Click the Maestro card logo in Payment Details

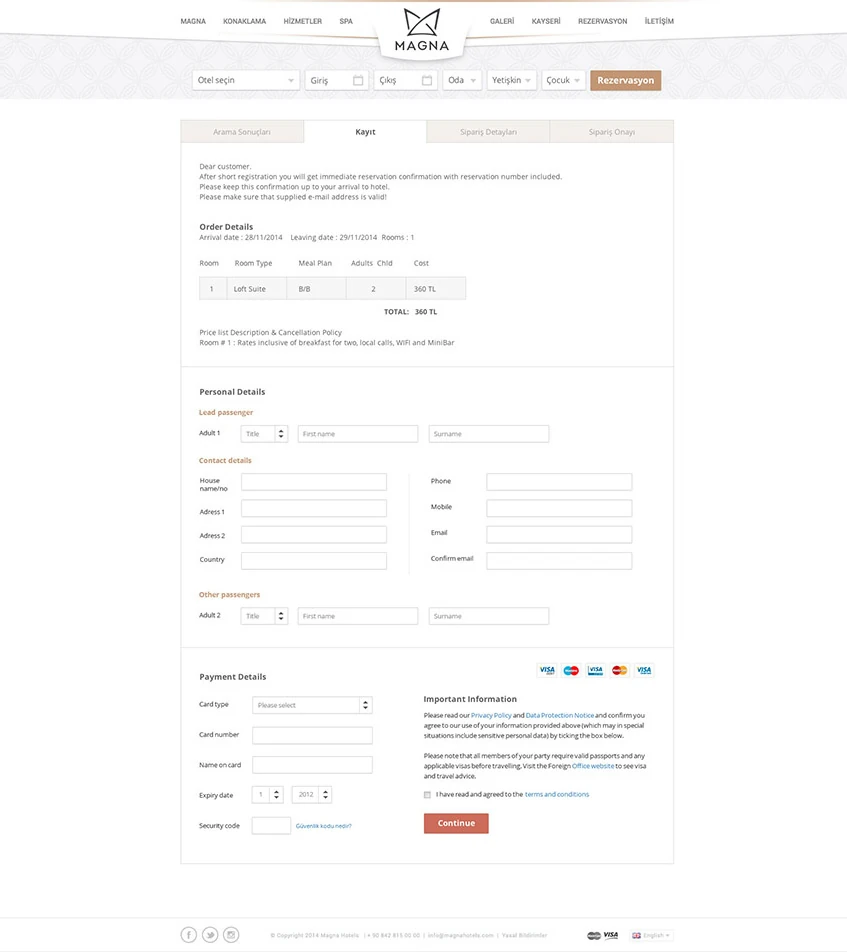(571, 670)
